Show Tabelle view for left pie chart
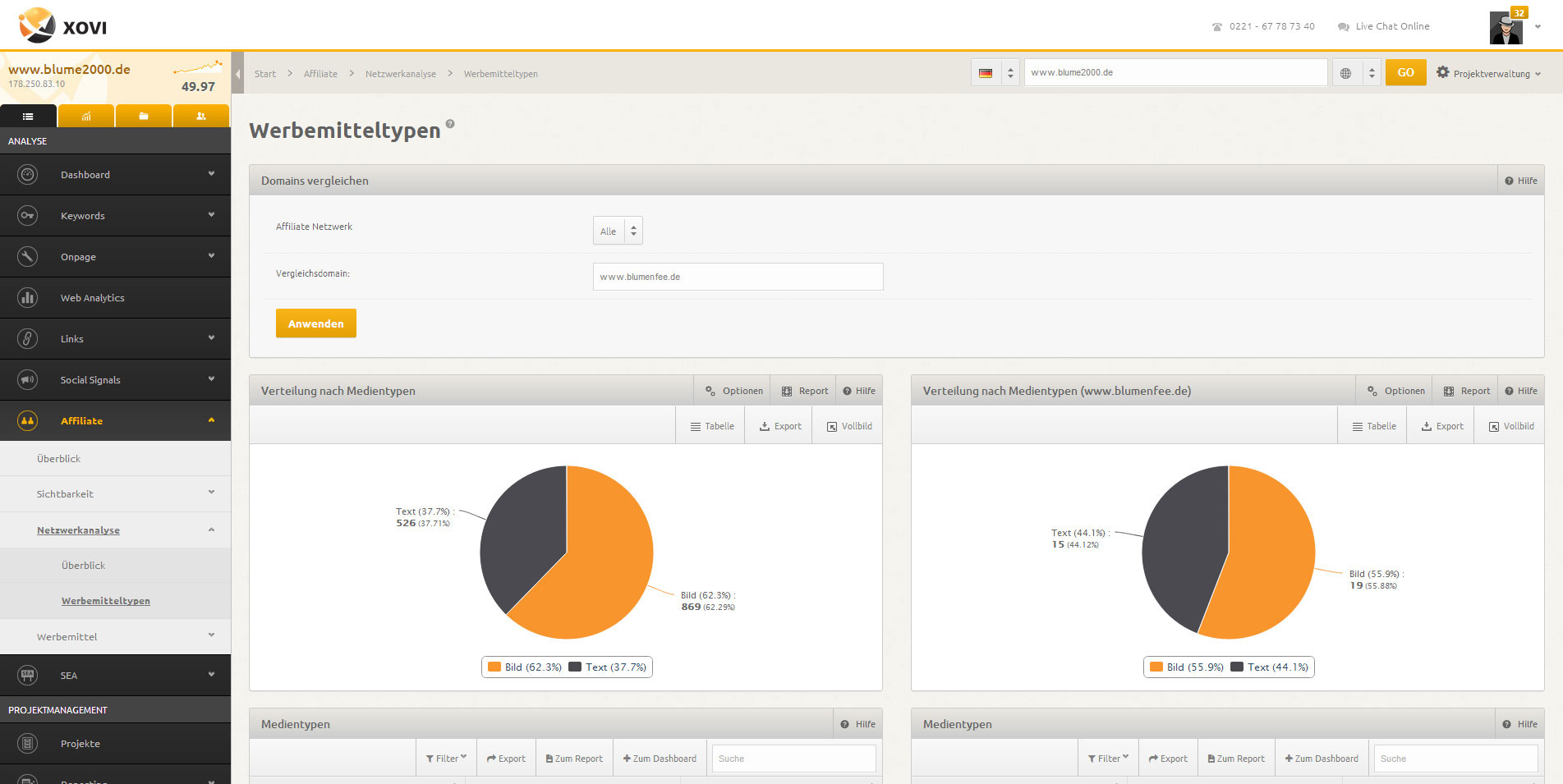The height and width of the screenshot is (784, 1563). click(x=711, y=426)
